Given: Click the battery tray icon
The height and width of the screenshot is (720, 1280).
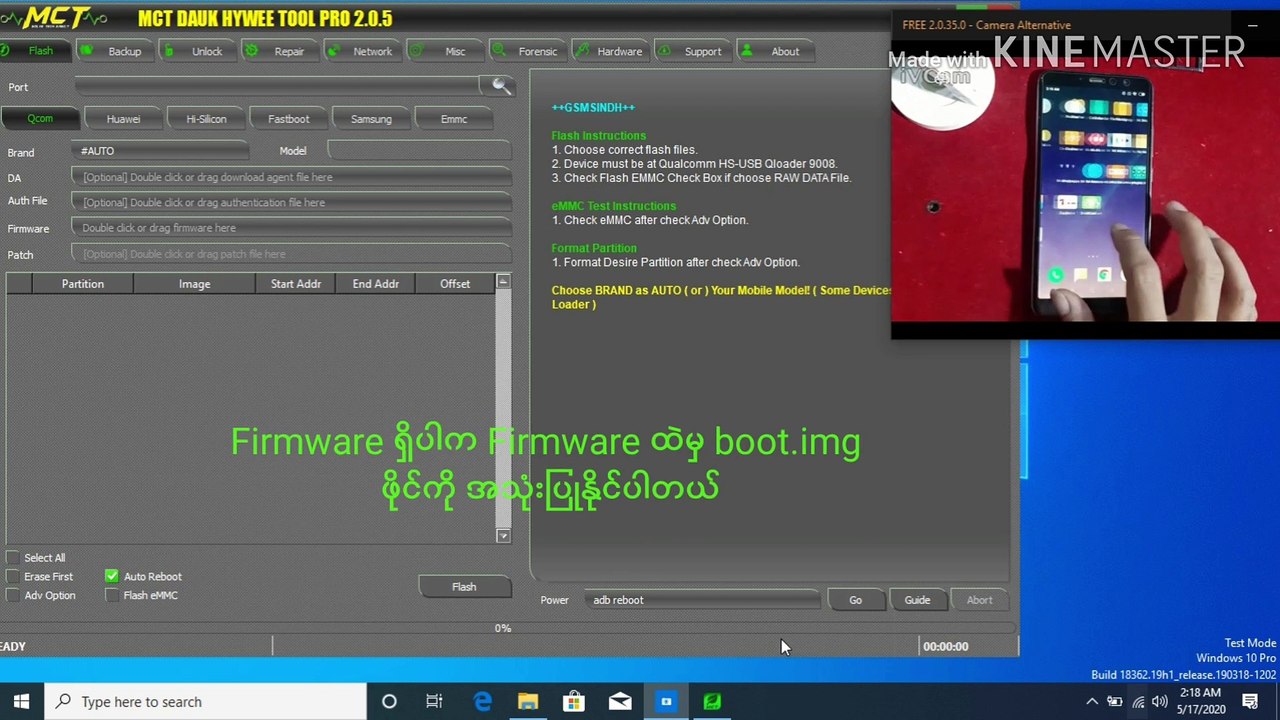Looking at the screenshot, I should pyautogui.click(x=1114, y=702).
